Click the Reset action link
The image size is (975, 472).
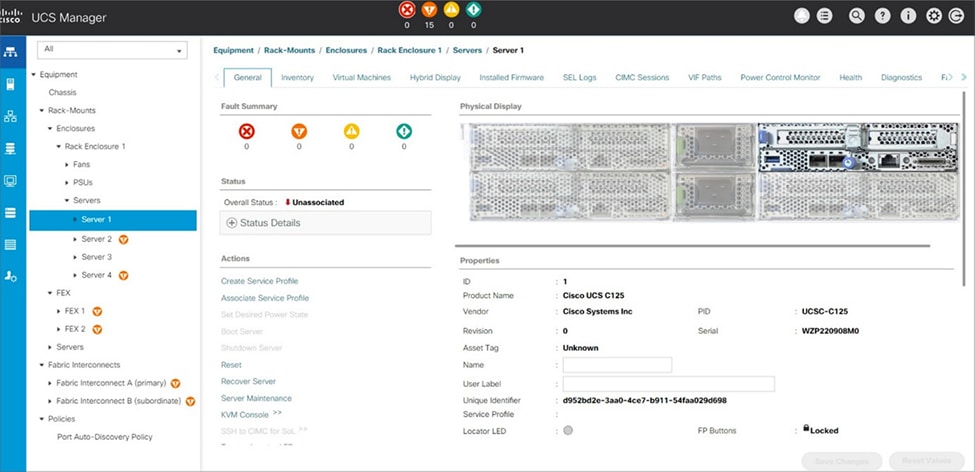[x=231, y=364]
